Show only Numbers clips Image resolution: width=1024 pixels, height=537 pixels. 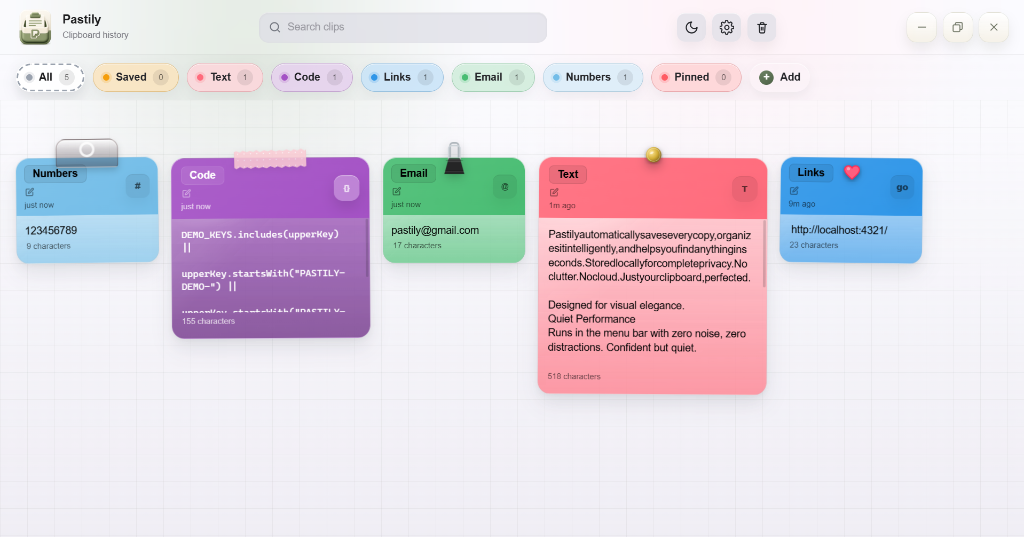(x=592, y=77)
